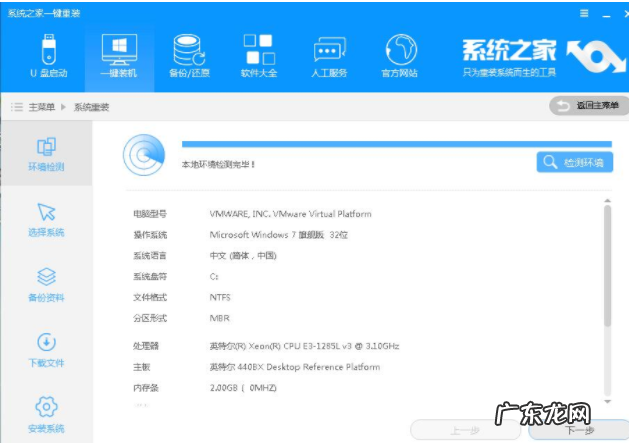Click 系统重装 in the breadcrumb
629x443 pixels.
tap(91, 107)
